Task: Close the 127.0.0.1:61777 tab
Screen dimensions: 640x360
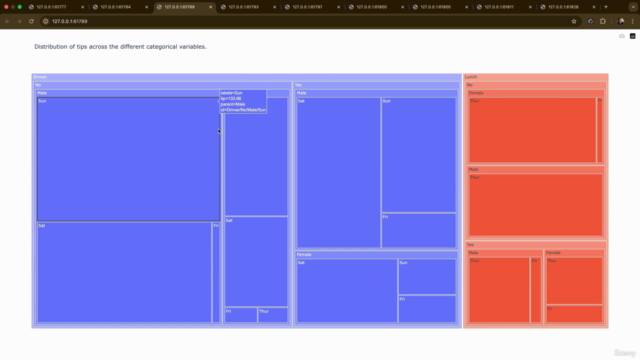Action: [x=82, y=7]
